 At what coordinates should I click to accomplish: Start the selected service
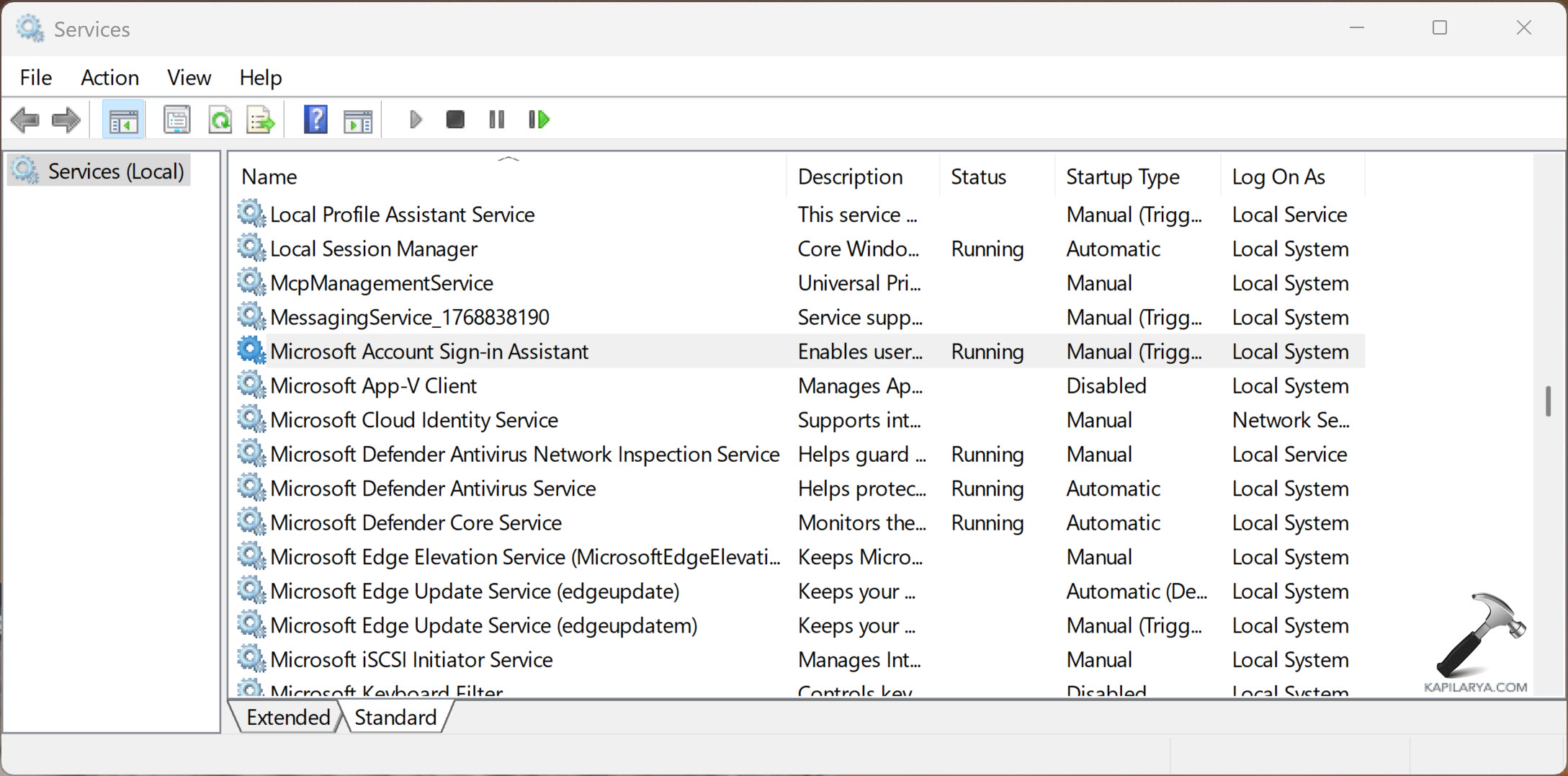415,119
